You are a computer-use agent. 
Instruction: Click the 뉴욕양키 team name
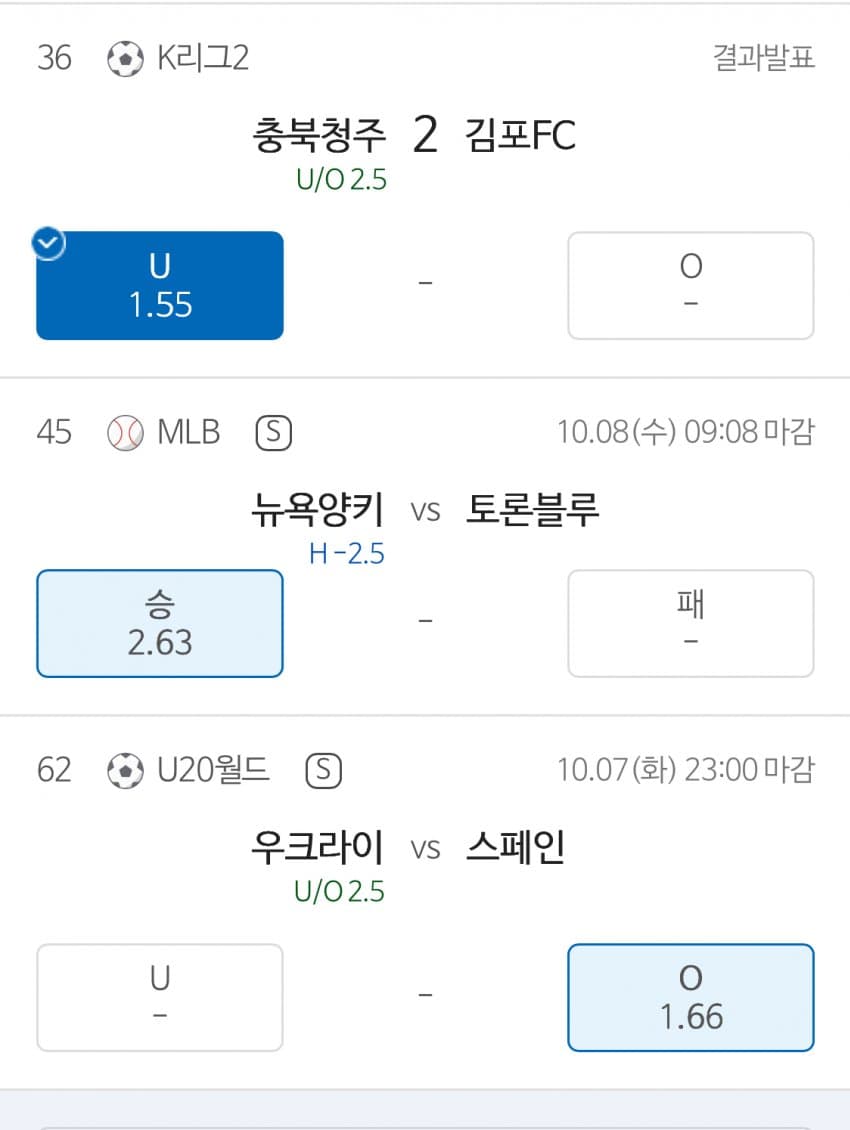pos(317,511)
